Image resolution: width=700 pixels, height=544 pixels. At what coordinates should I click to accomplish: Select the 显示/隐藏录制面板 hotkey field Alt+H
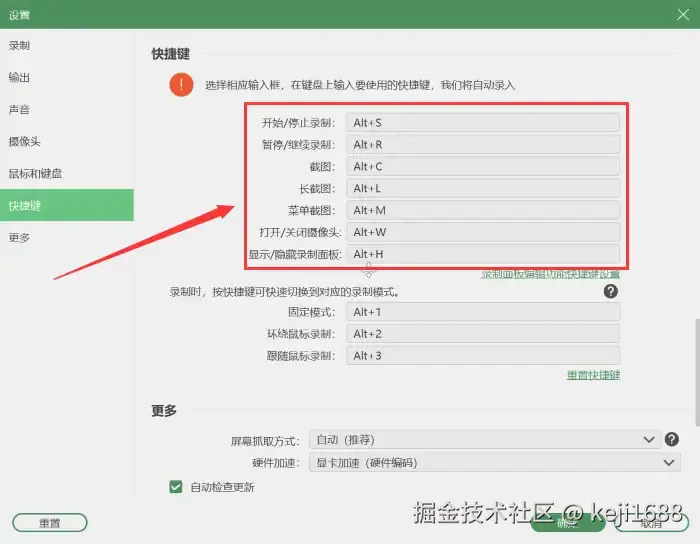click(483, 254)
